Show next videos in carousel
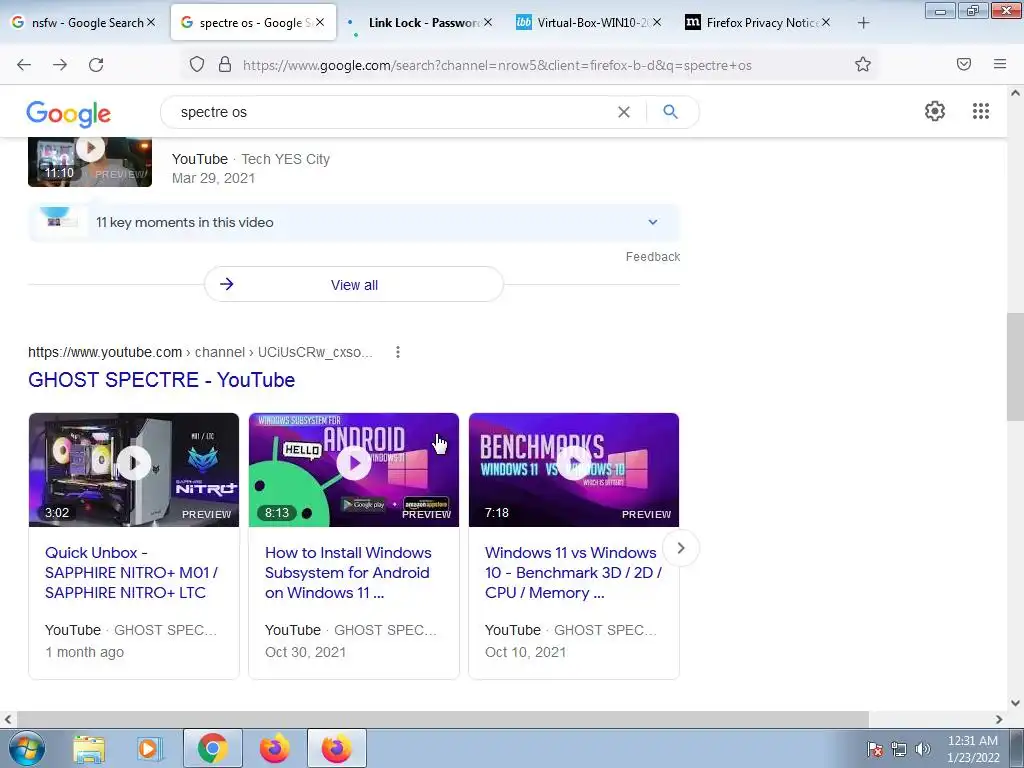The height and width of the screenshot is (768, 1024). pos(680,548)
